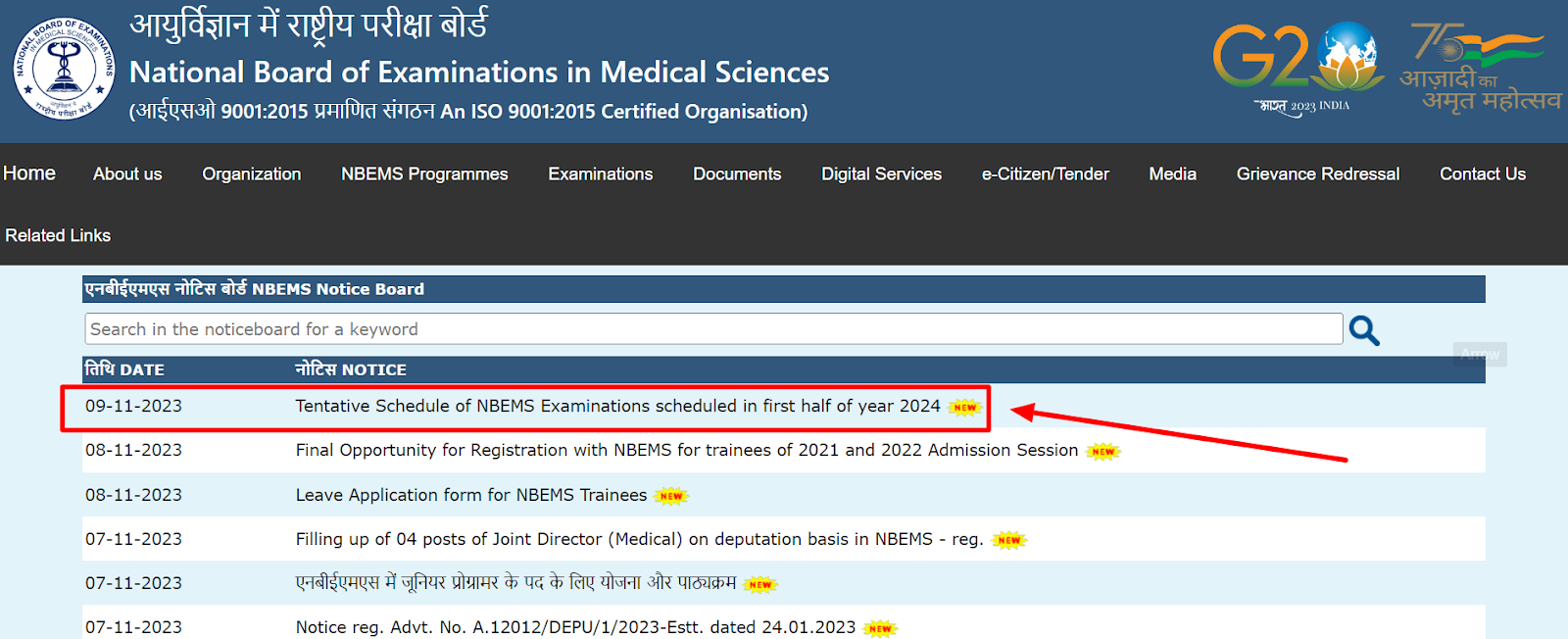Expand the NBEMS Programmes menu
Viewport: 1568px width, 639px height.
pyautogui.click(x=424, y=174)
